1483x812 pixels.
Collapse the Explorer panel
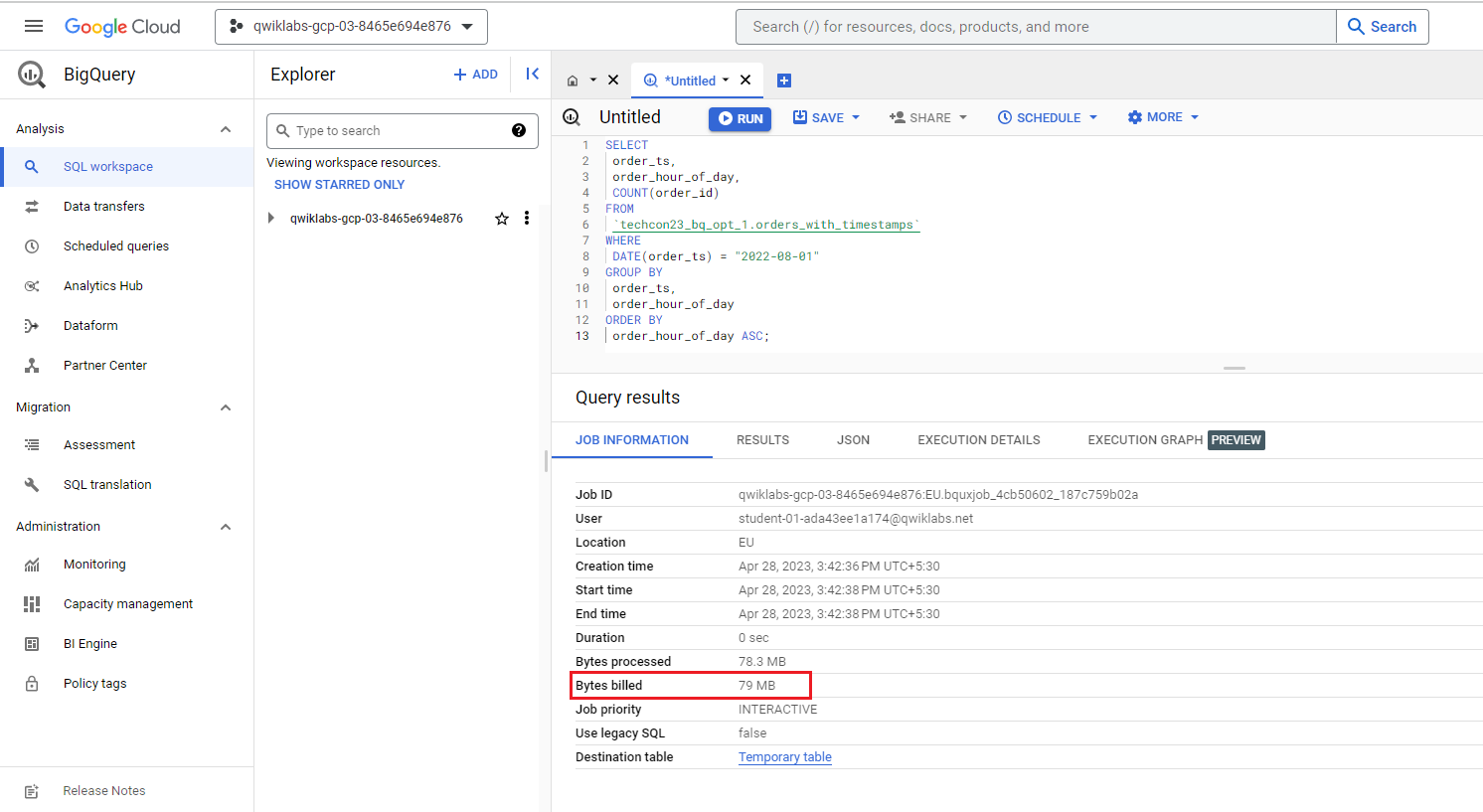click(x=533, y=74)
